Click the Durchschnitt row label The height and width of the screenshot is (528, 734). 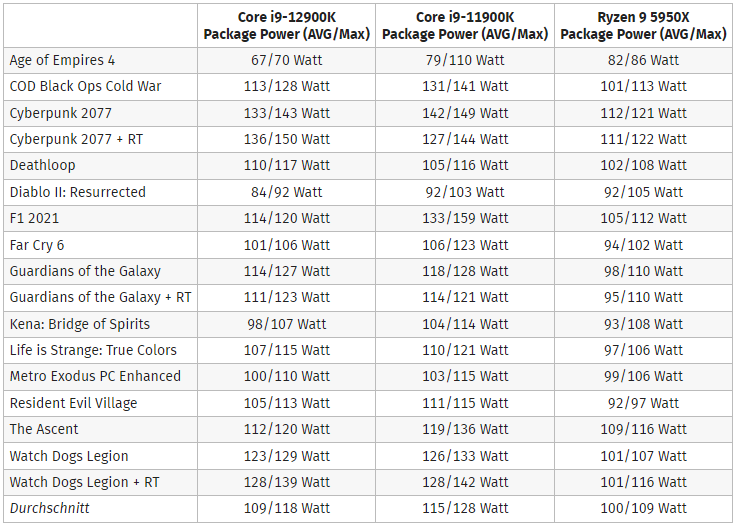49,508
